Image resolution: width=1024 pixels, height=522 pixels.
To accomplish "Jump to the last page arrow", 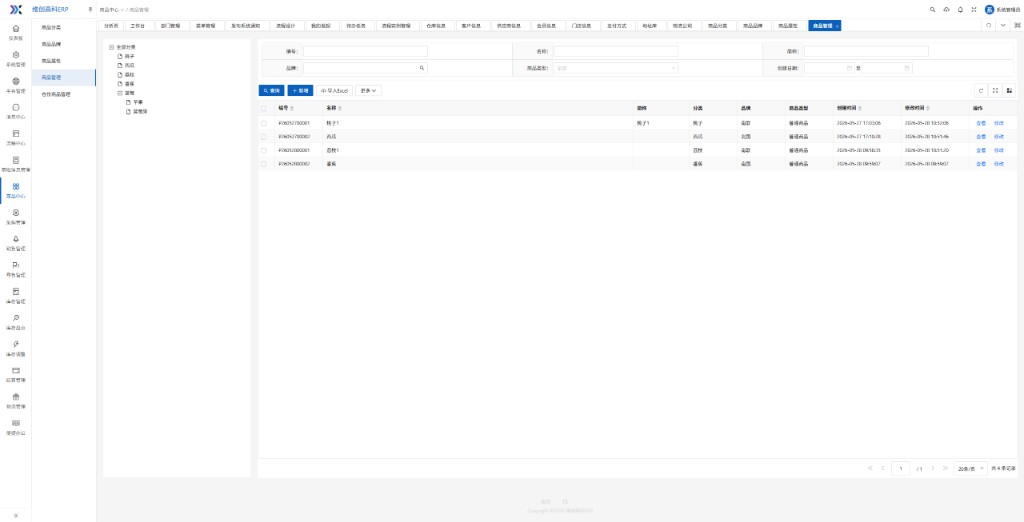I will pos(946,468).
